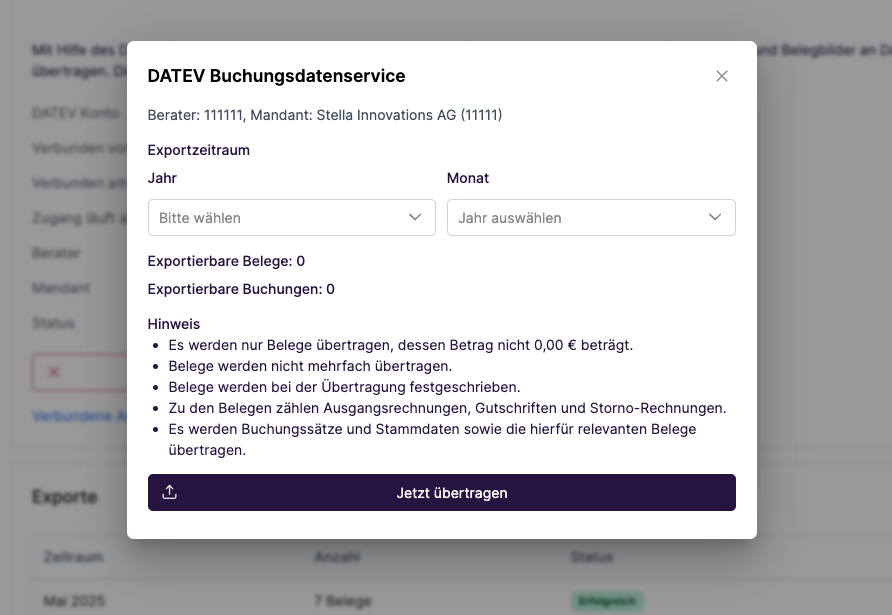Expand the Monat combo box under Exportzeitraum

591,217
